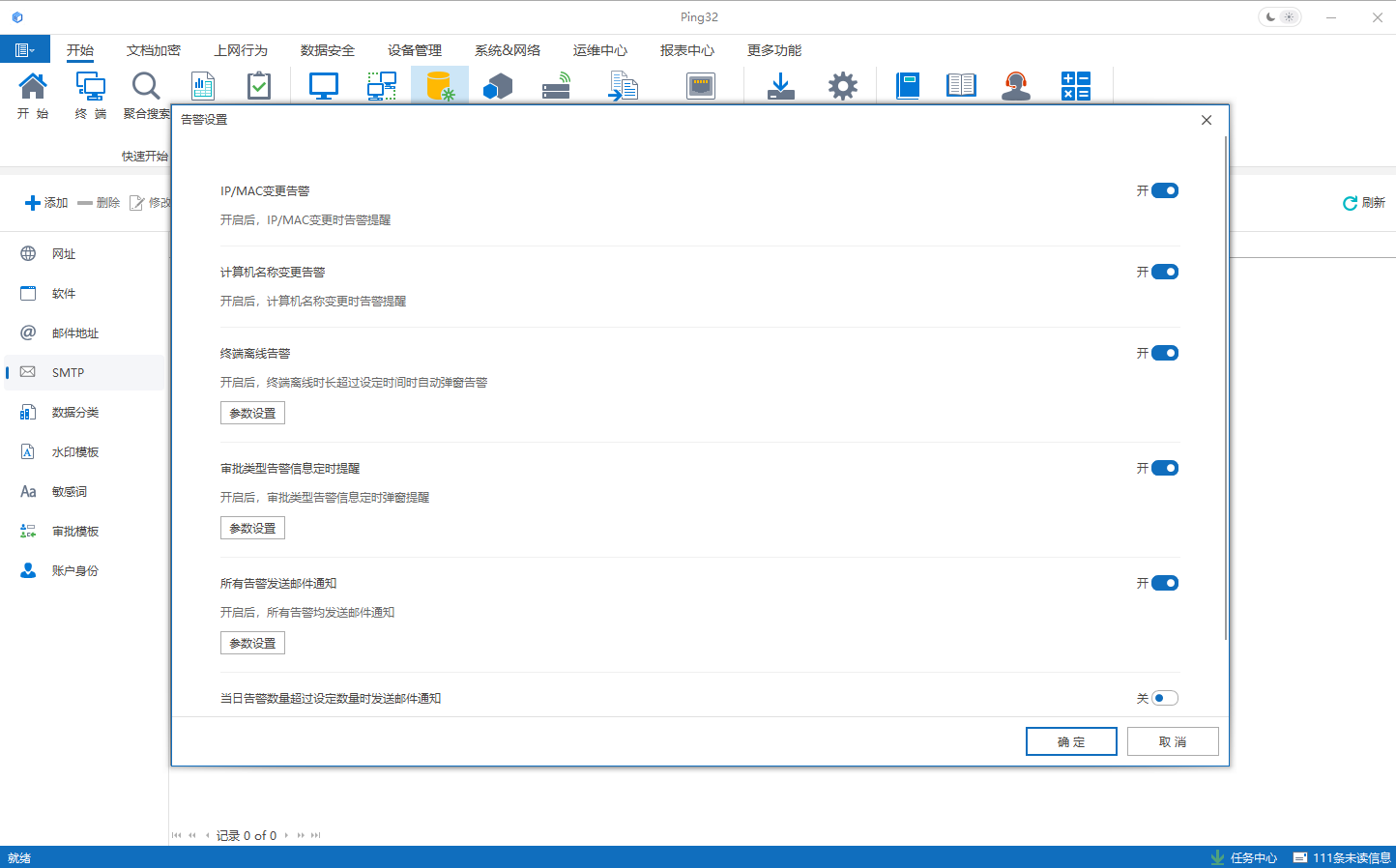Click the settings gear toolbar icon
1396x868 pixels.
coord(842,86)
